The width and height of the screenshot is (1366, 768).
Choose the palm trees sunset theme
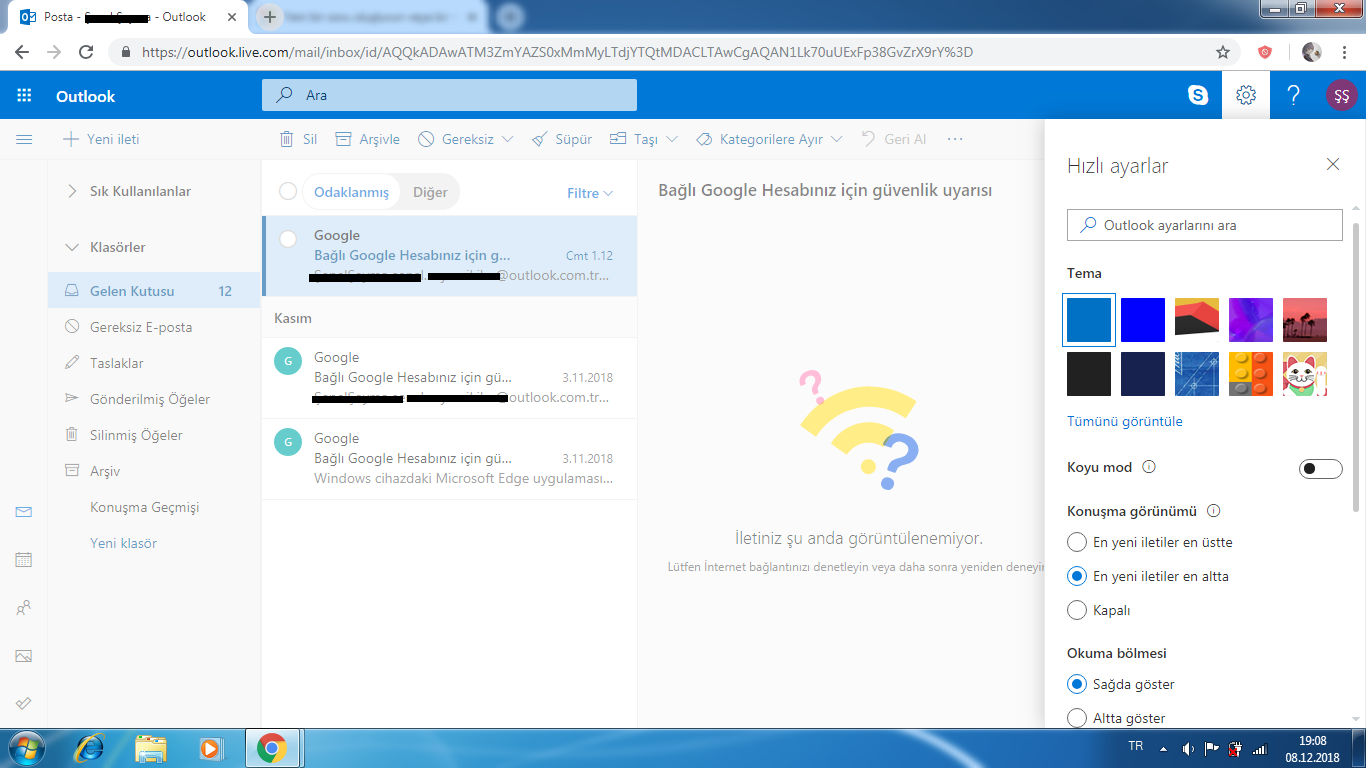[1305, 320]
